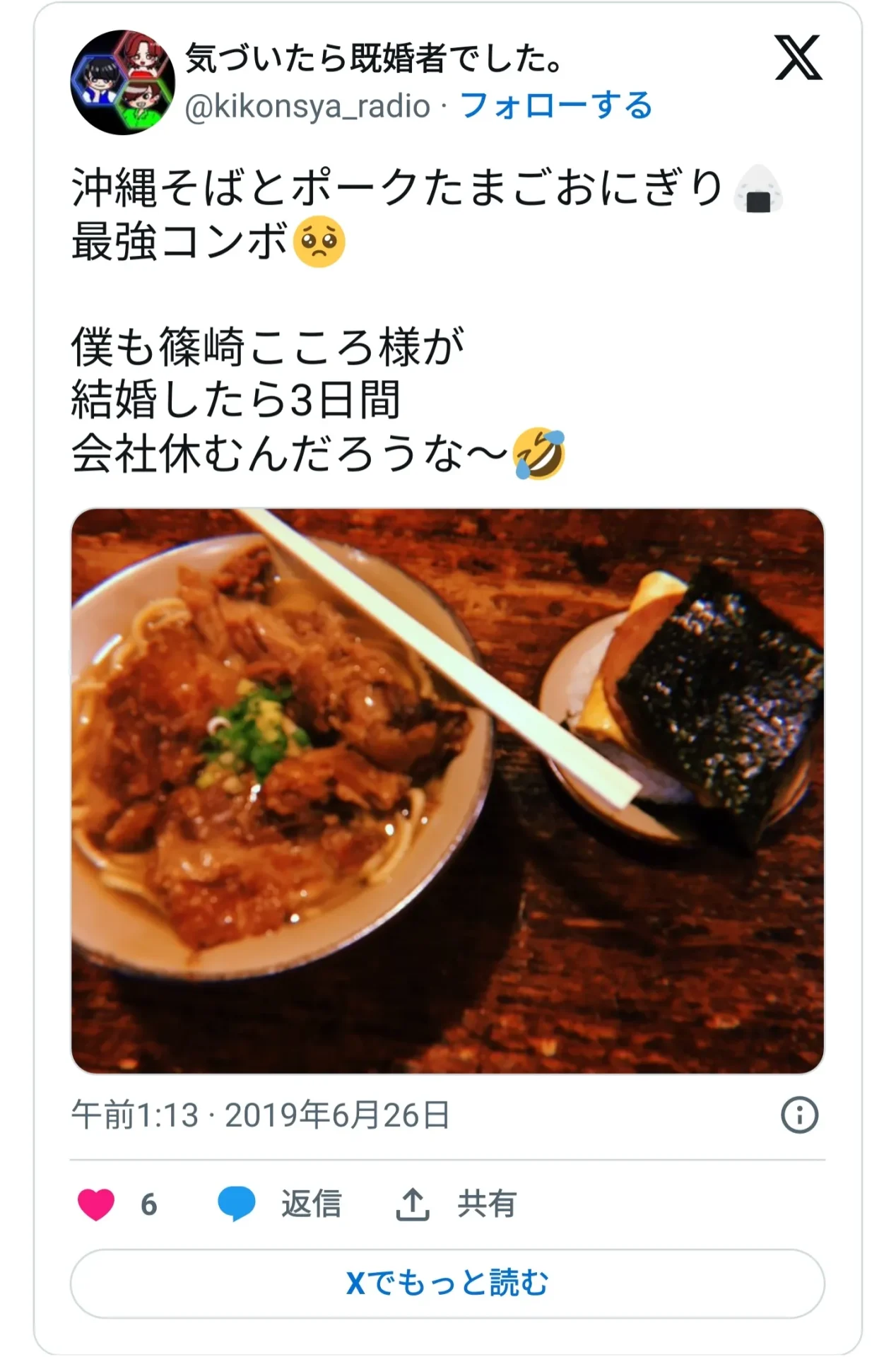
Task: Click the like count 6
Action: click(x=148, y=1205)
